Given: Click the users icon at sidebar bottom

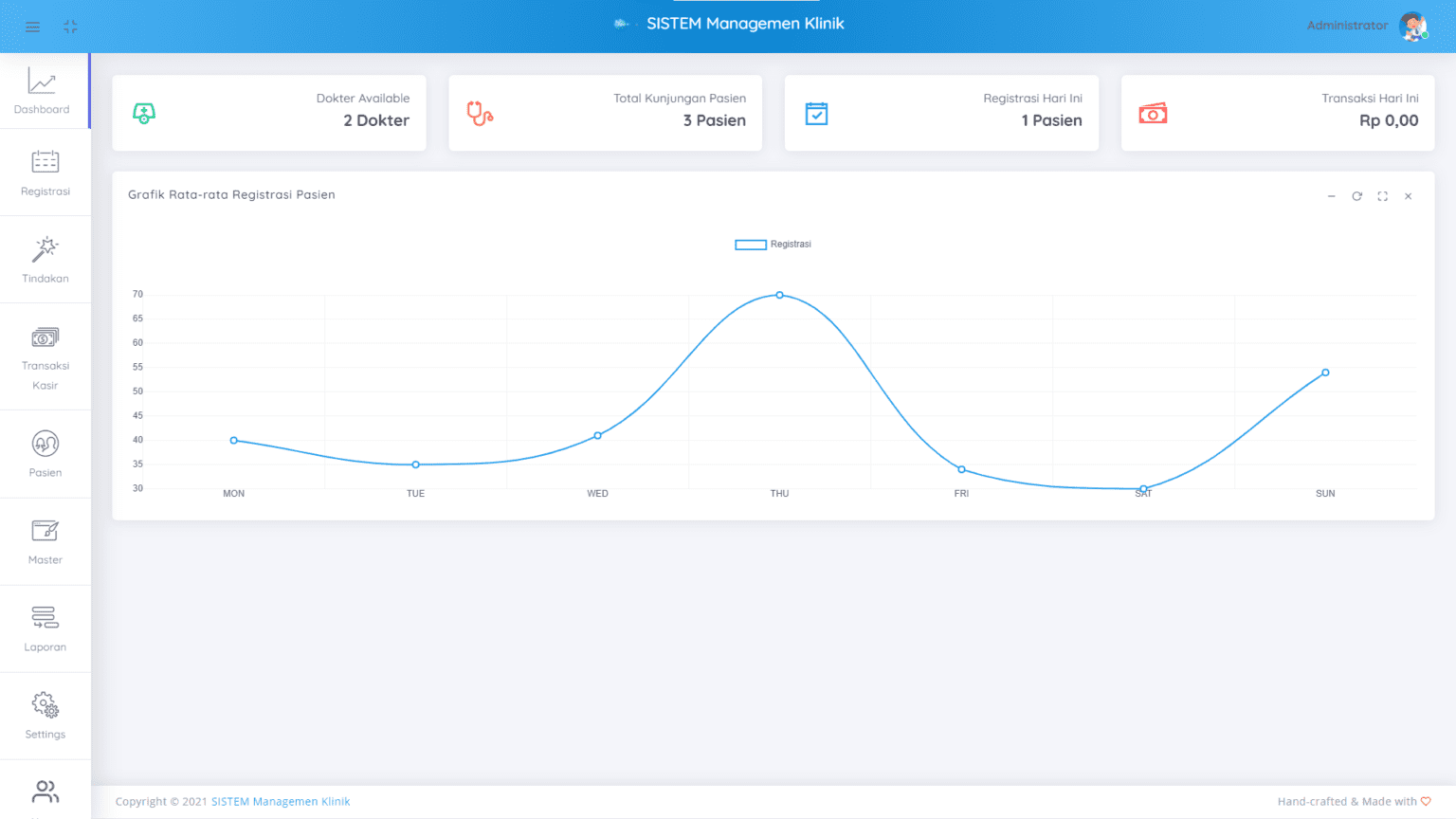Looking at the screenshot, I should pos(45,792).
